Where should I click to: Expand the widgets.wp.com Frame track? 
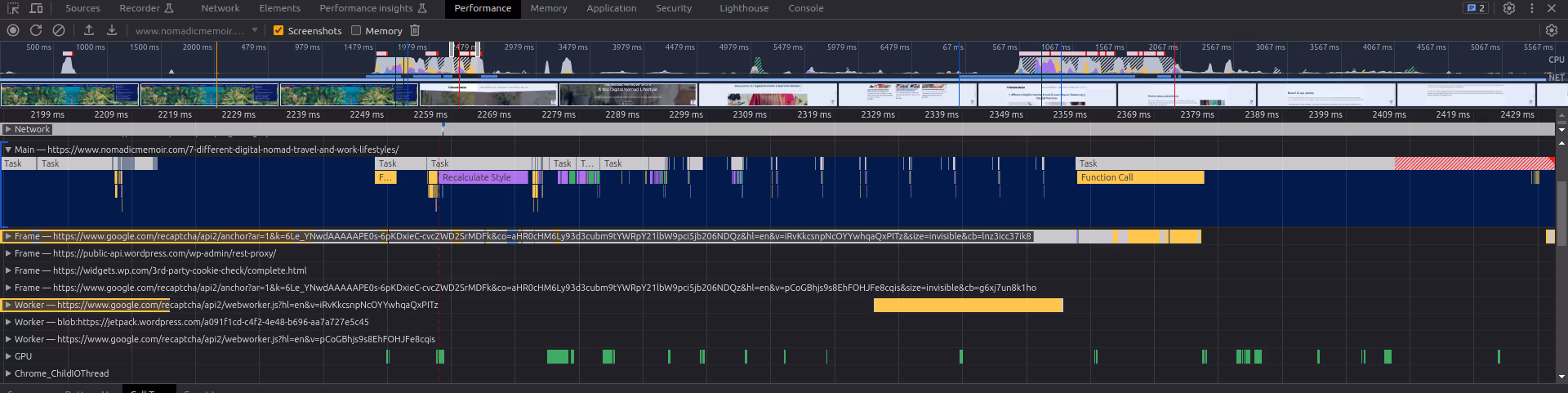point(8,270)
